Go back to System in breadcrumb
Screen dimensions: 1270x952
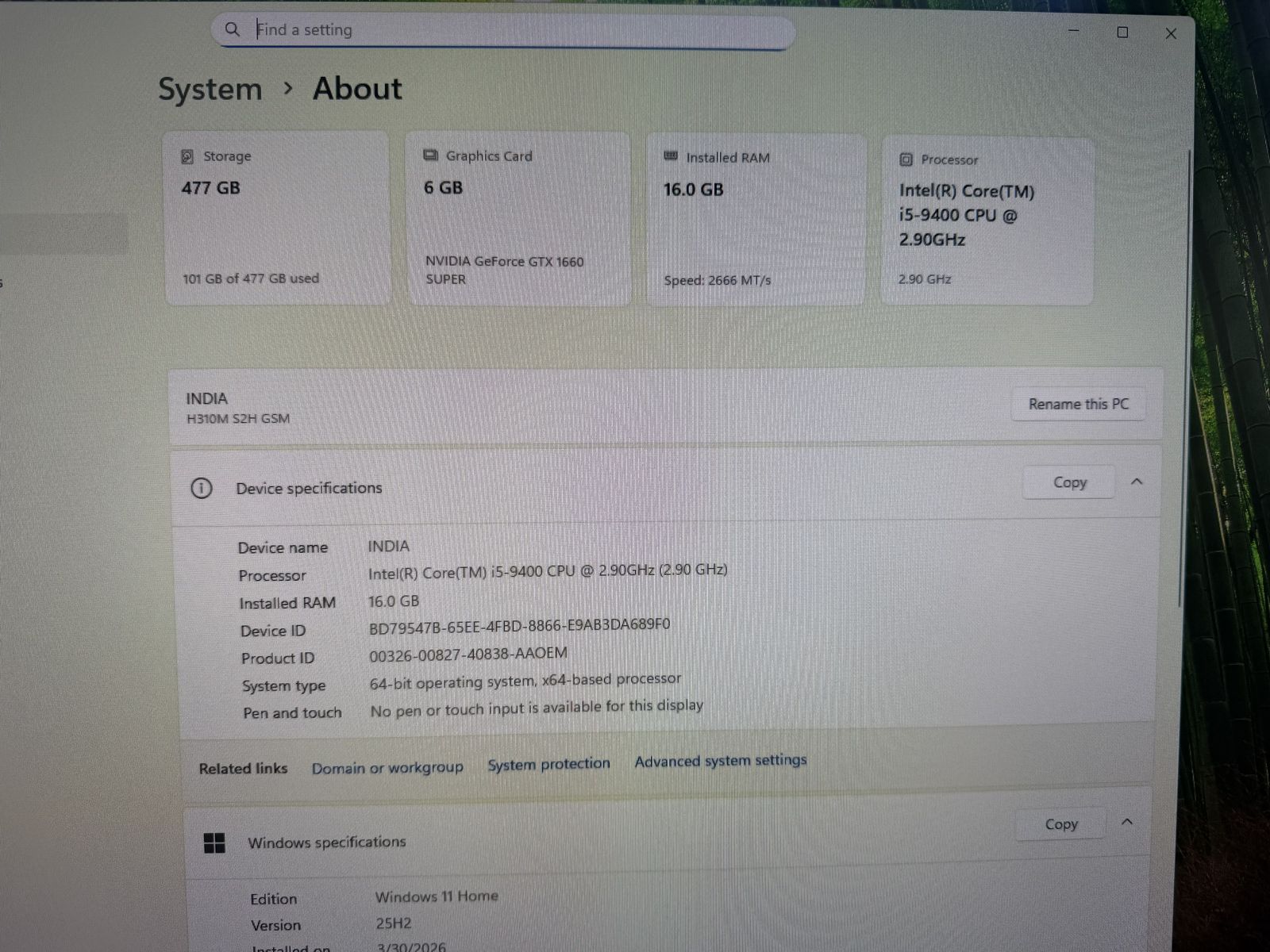[x=210, y=89]
